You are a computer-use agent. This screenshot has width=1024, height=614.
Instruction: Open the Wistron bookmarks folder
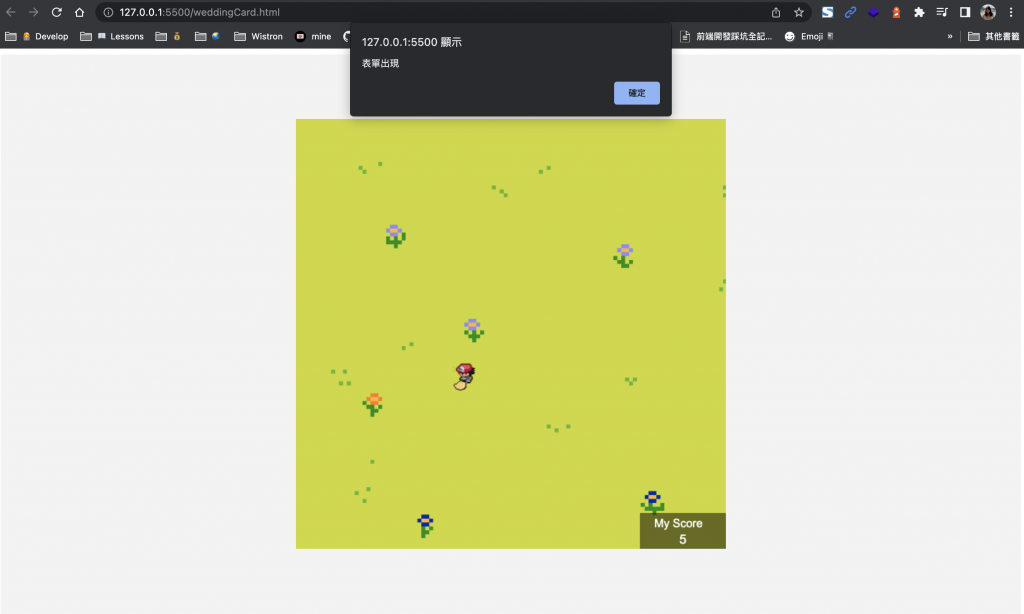point(259,37)
